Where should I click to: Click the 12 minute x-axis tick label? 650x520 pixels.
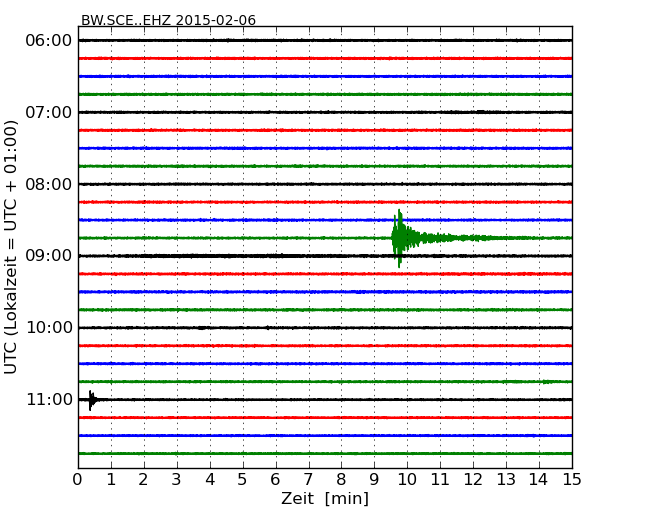point(473,480)
